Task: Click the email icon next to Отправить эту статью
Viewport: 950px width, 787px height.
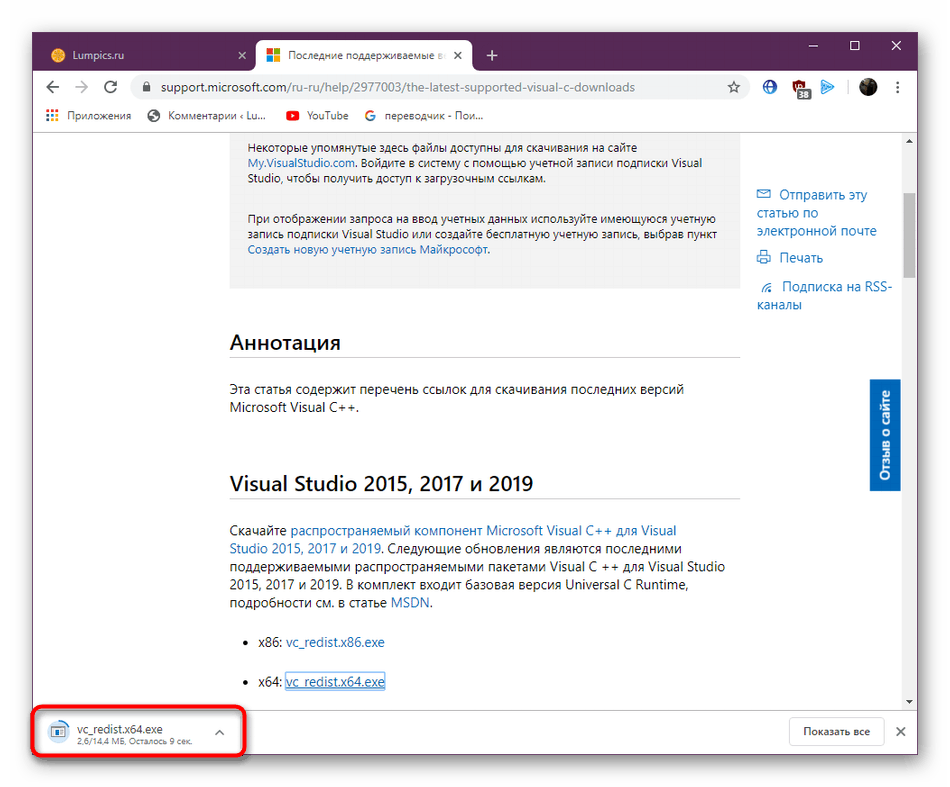Action: pos(763,194)
